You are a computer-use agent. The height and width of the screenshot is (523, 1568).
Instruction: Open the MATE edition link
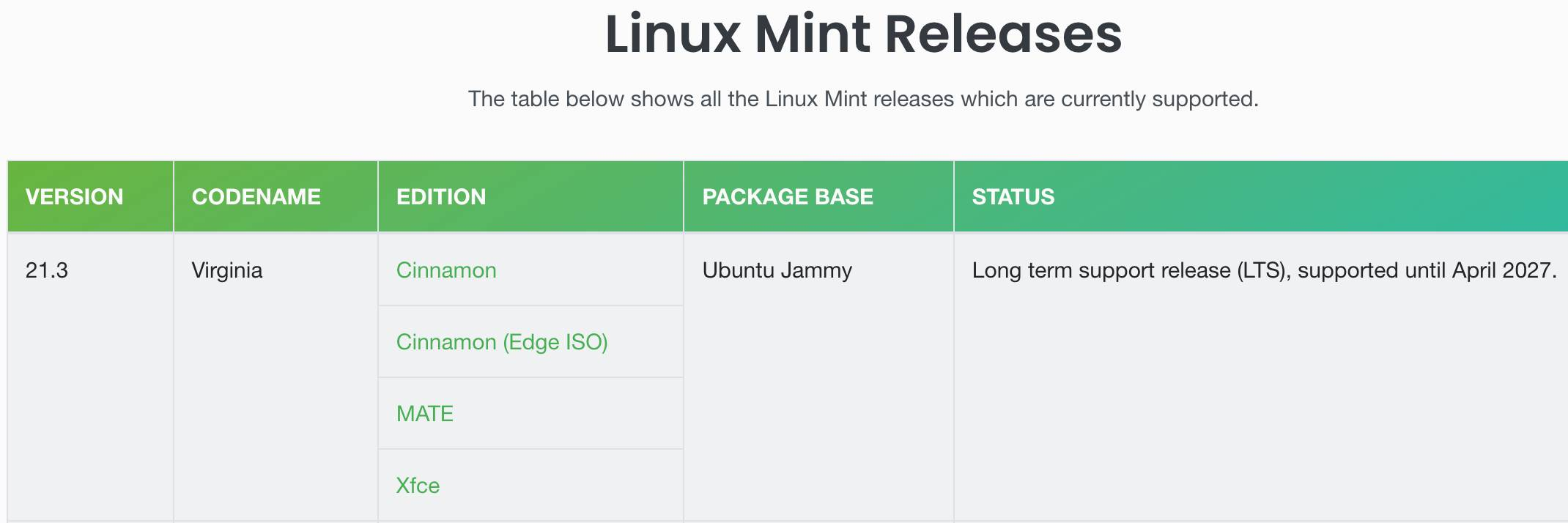tap(425, 414)
